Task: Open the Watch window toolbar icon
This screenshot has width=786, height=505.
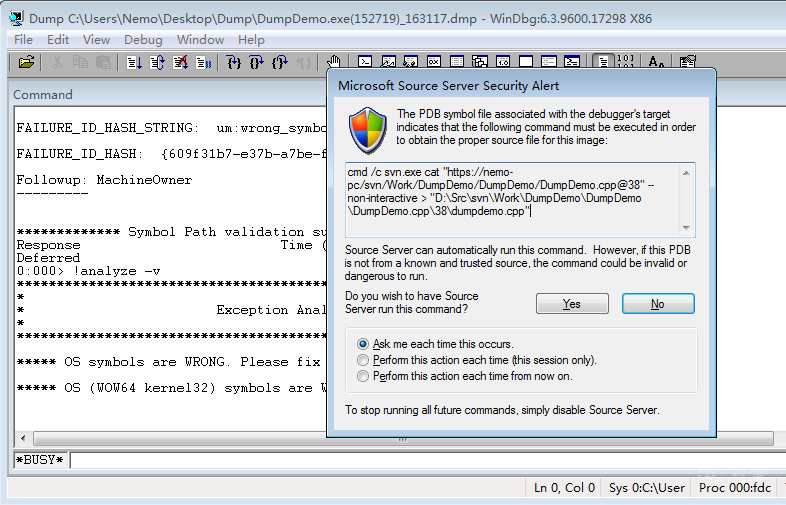Action: pos(387,62)
